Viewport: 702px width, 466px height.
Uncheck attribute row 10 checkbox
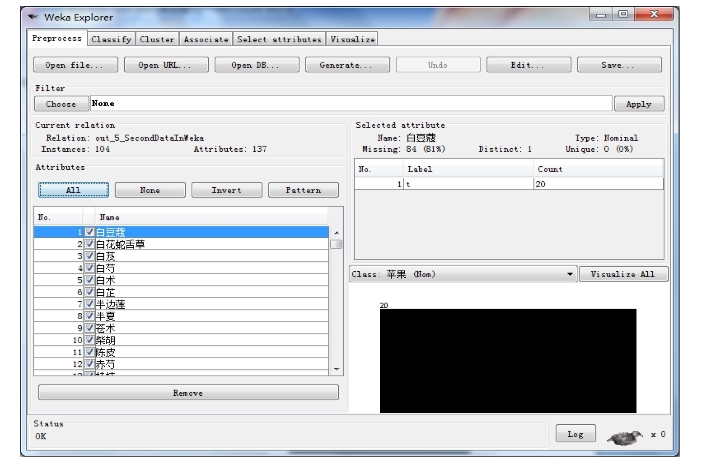coord(90,340)
